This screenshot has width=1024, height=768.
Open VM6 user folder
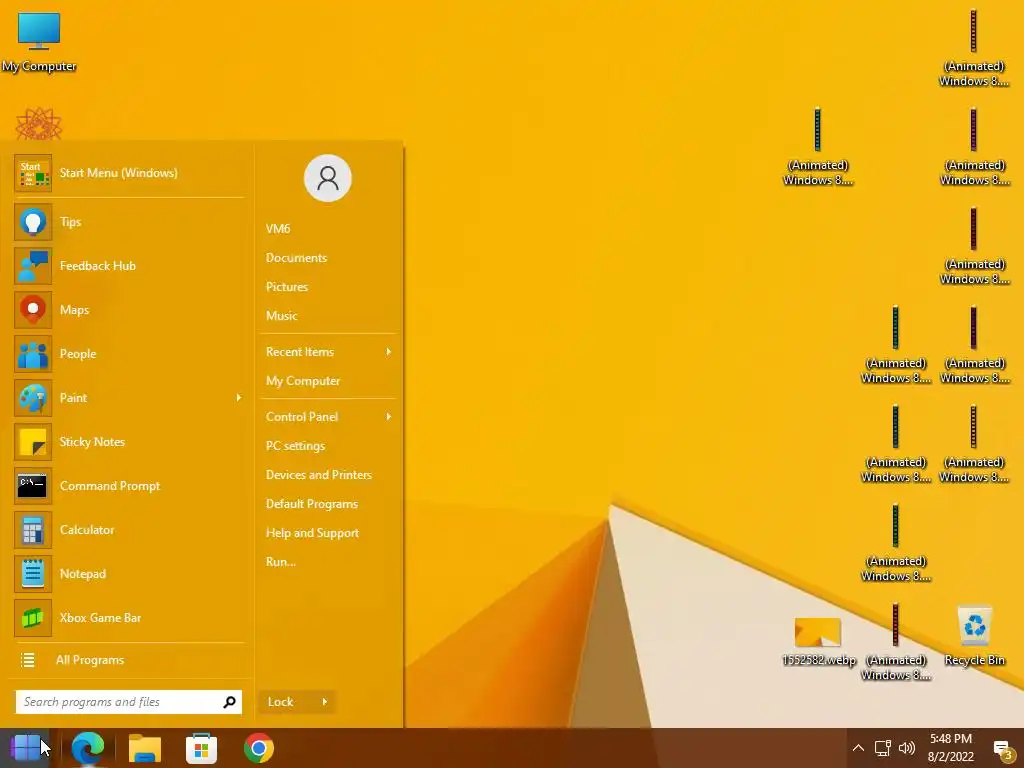[x=278, y=229]
